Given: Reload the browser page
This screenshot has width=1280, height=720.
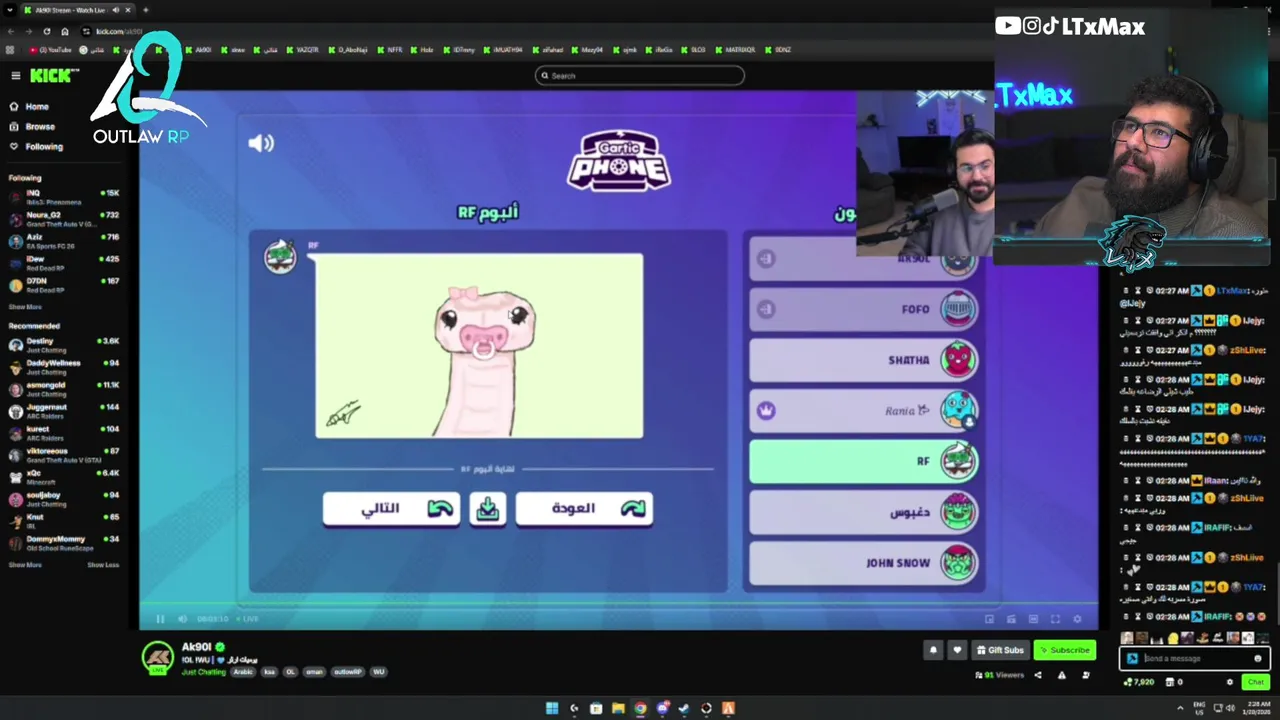Looking at the screenshot, I should [x=46, y=31].
